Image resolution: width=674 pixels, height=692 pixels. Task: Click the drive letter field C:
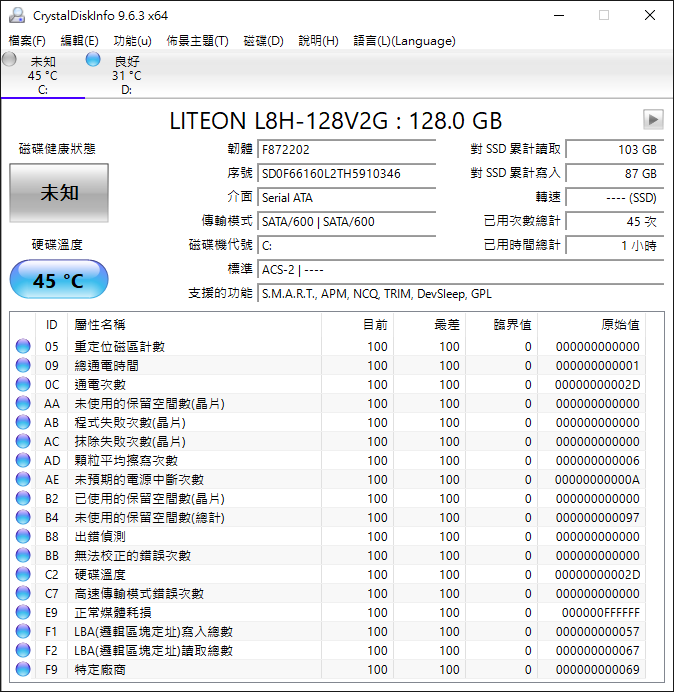point(347,245)
